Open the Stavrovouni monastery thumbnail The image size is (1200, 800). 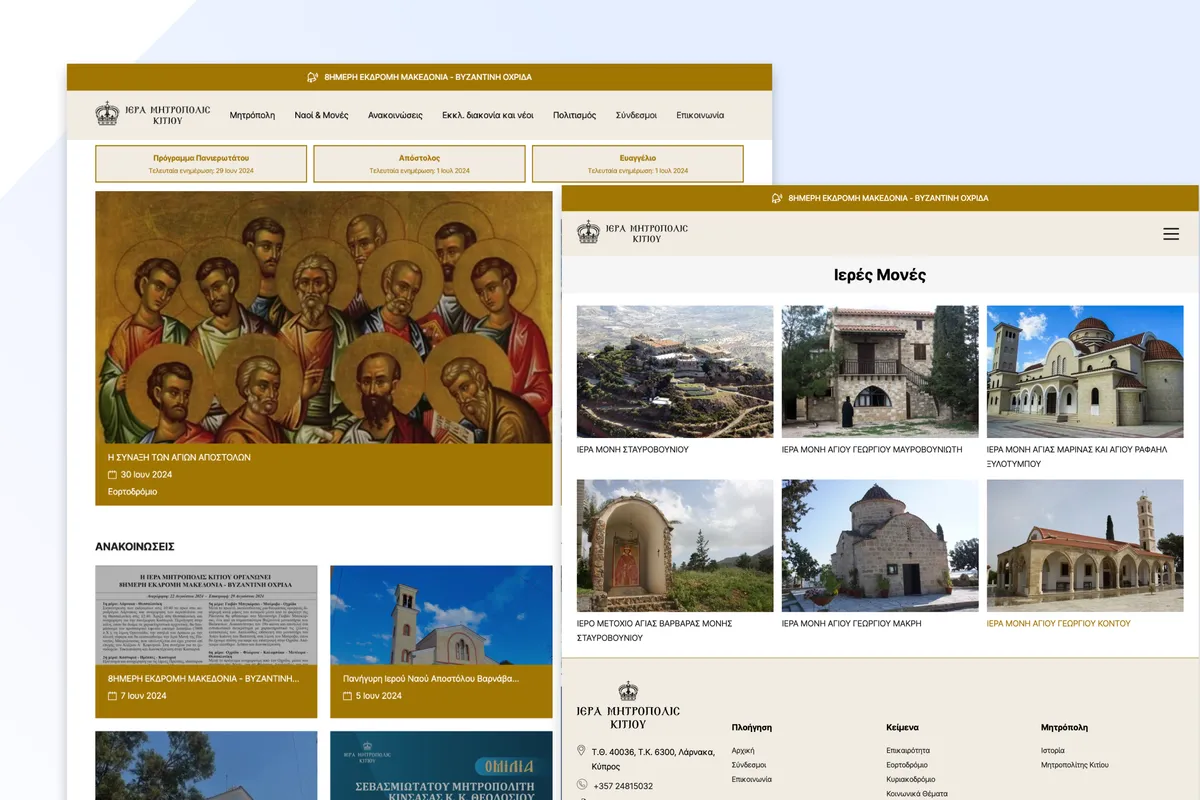pos(674,372)
